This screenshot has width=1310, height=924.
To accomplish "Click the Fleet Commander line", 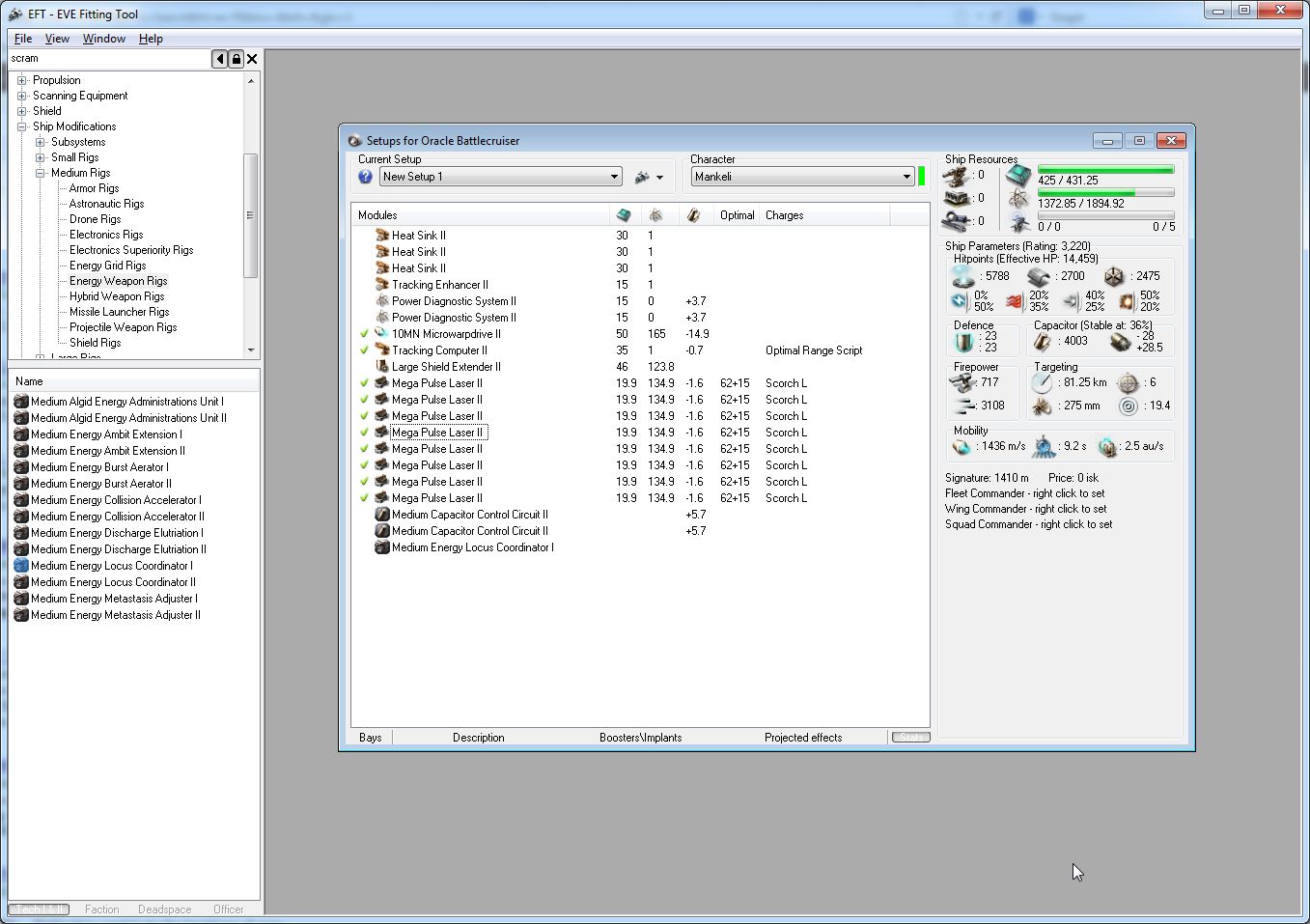I will [1025, 493].
